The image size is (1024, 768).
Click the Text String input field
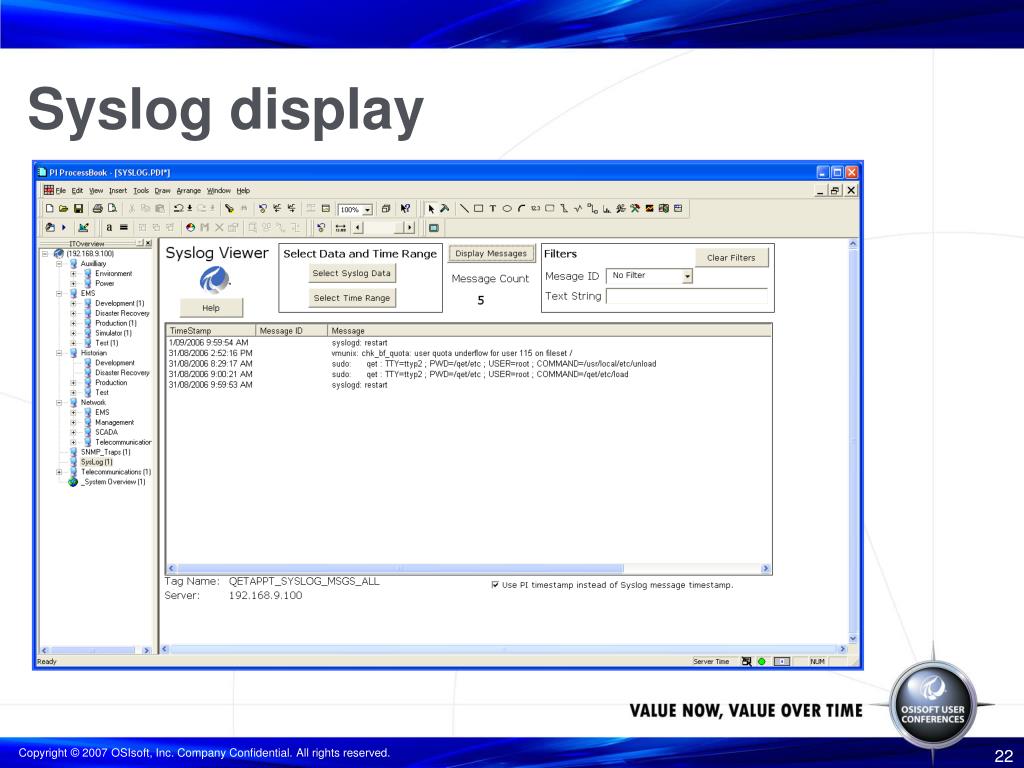click(686, 296)
